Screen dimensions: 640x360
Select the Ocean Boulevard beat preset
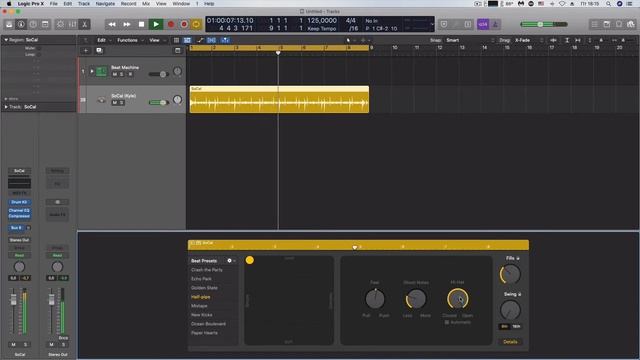pyautogui.click(x=208, y=324)
